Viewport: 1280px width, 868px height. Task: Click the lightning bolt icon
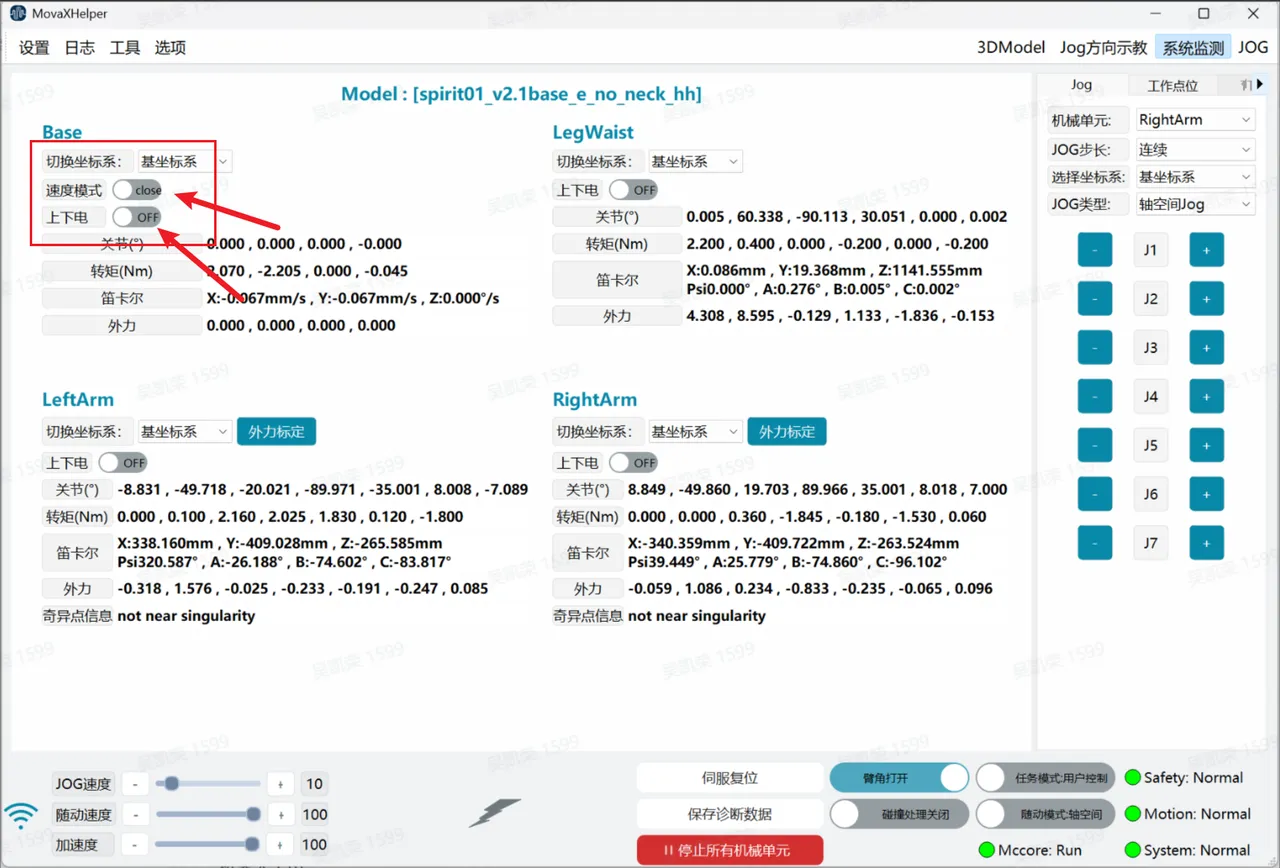tap(495, 813)
